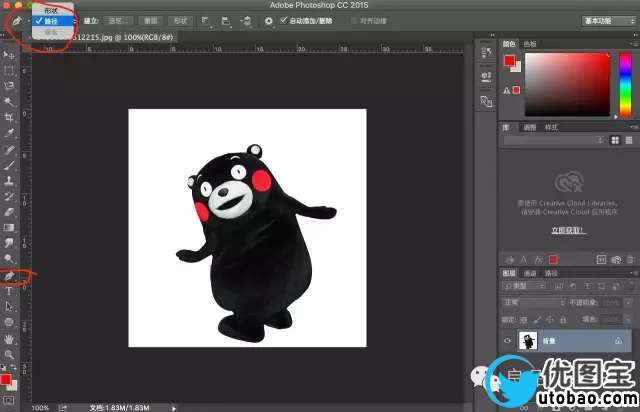The image size is (640, 412).
Task: Select the Smudge/Blur tool
Action: [9, 243]
